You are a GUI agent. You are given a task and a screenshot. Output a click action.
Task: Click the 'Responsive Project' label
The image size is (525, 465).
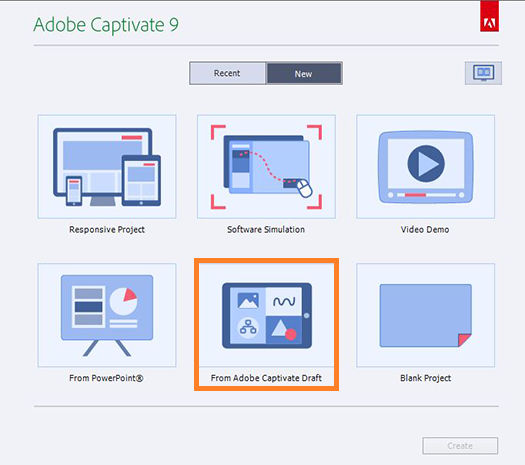[107, 230]
